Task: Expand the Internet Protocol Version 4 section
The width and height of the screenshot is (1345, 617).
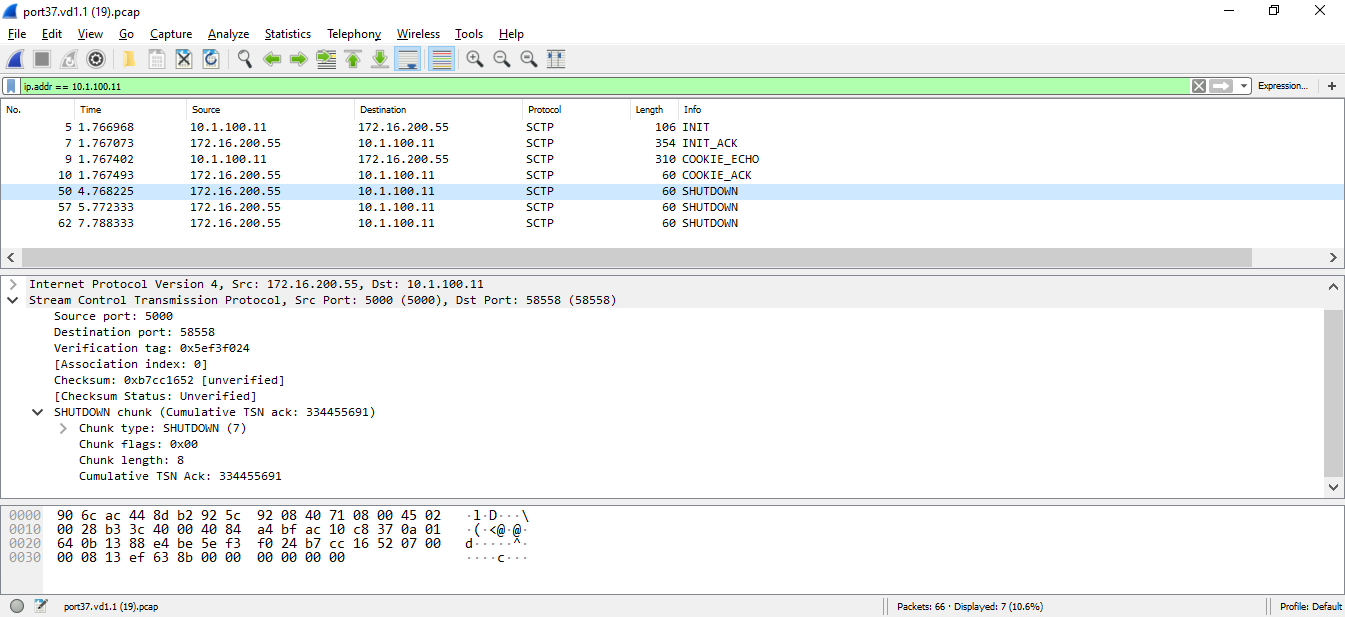Action: point(12,283)
